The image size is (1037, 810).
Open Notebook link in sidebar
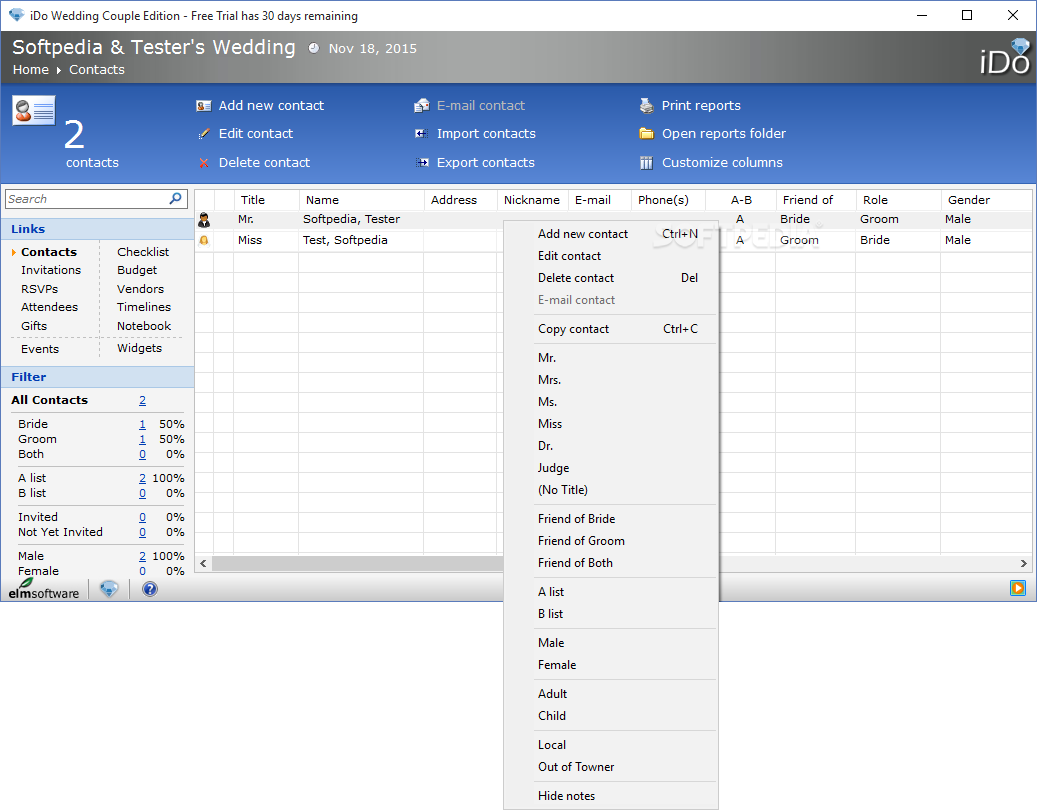tap(144, 326)
